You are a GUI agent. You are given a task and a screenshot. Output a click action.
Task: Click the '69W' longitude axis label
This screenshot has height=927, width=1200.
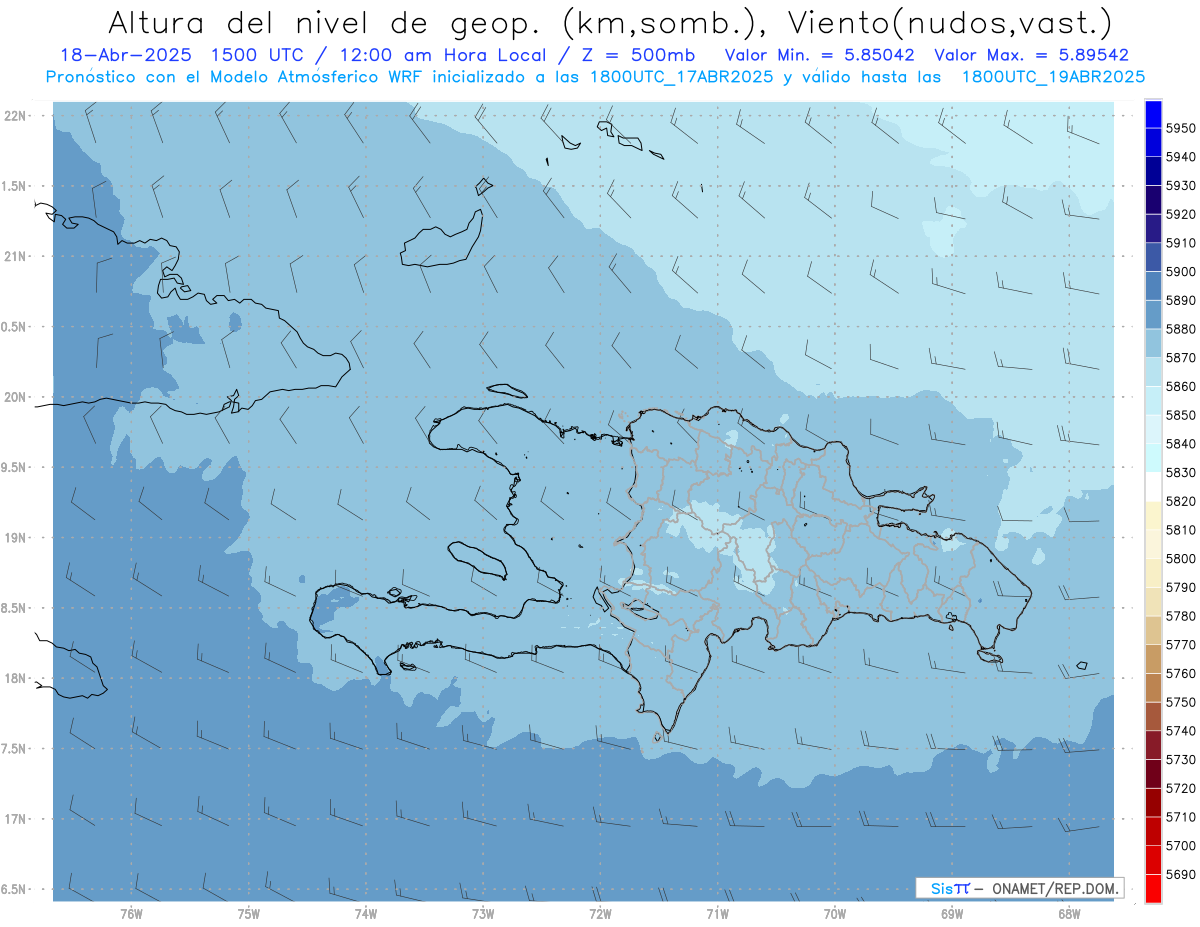coord(952,913)
